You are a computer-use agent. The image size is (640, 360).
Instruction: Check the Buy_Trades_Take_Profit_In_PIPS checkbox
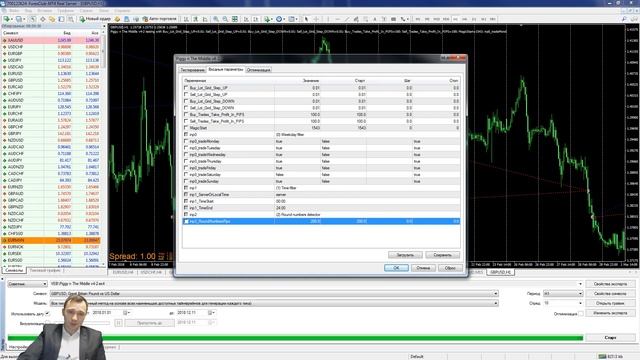coord(186,114)
